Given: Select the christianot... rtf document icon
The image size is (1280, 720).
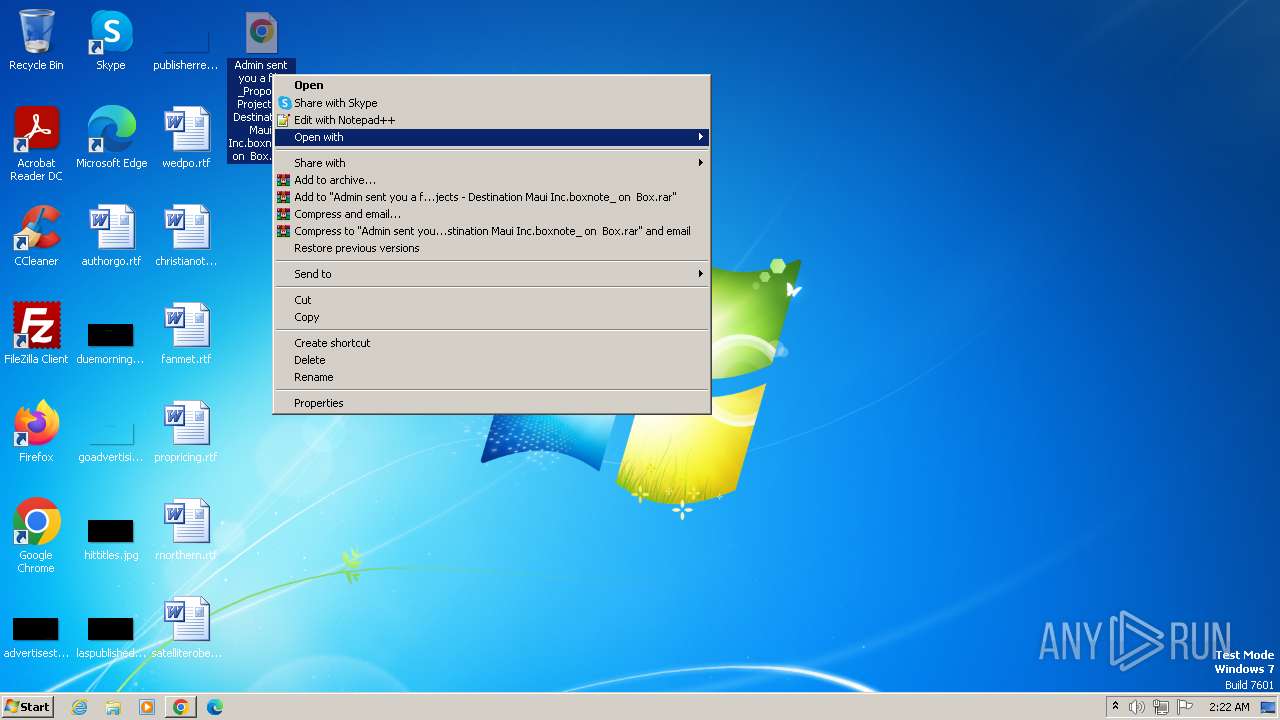Looking at the screenshot, I should [x=186, y=236].
